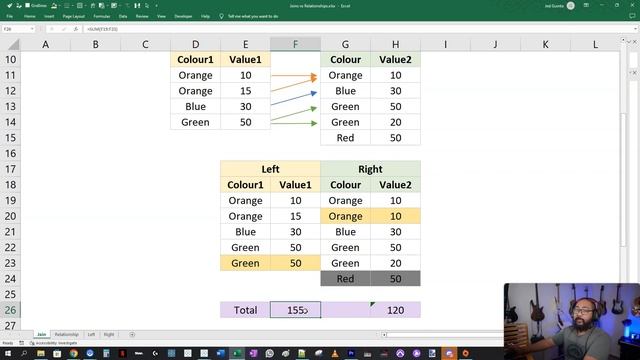Add a new sheet with plus button

coord(132,334)
